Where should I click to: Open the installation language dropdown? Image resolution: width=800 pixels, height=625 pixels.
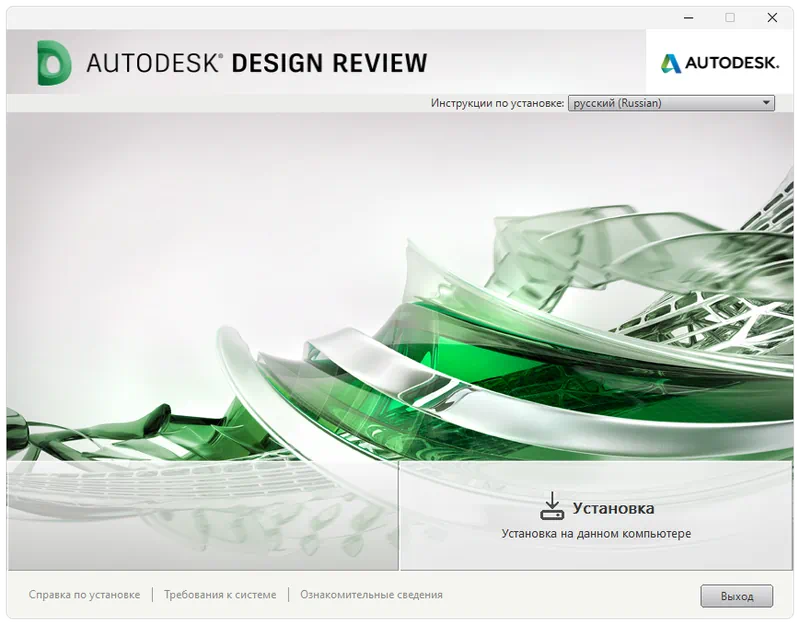pyautogui.click(x=671, y=103)
